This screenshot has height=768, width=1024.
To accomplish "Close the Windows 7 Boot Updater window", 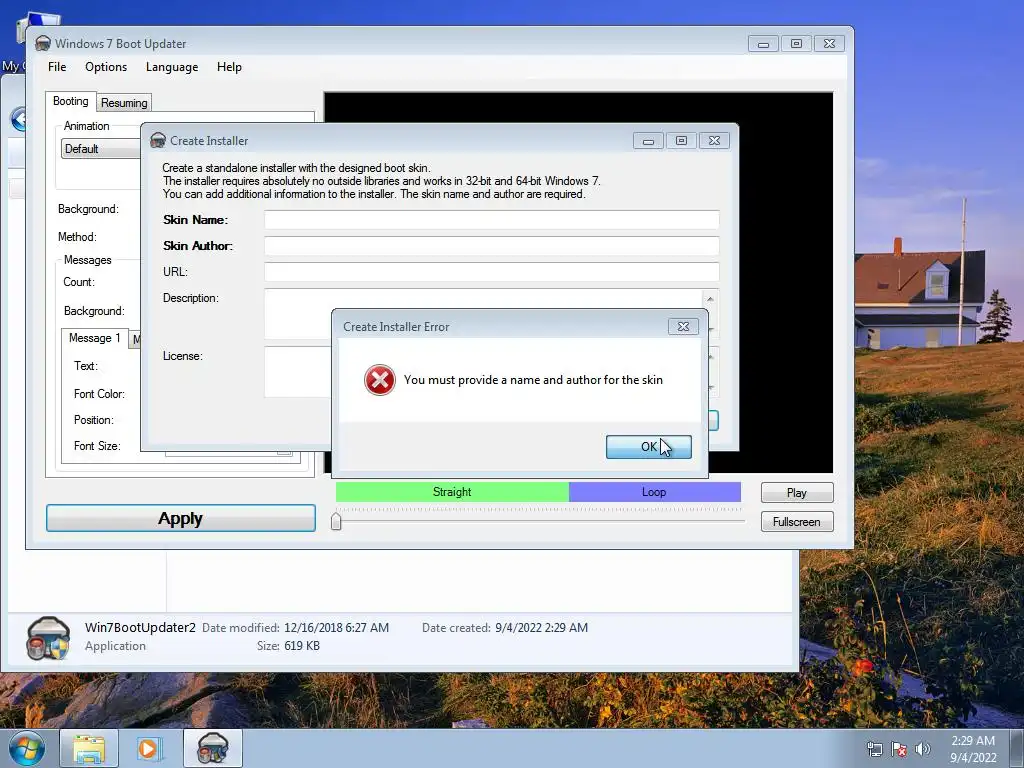I will coord(829,44).
